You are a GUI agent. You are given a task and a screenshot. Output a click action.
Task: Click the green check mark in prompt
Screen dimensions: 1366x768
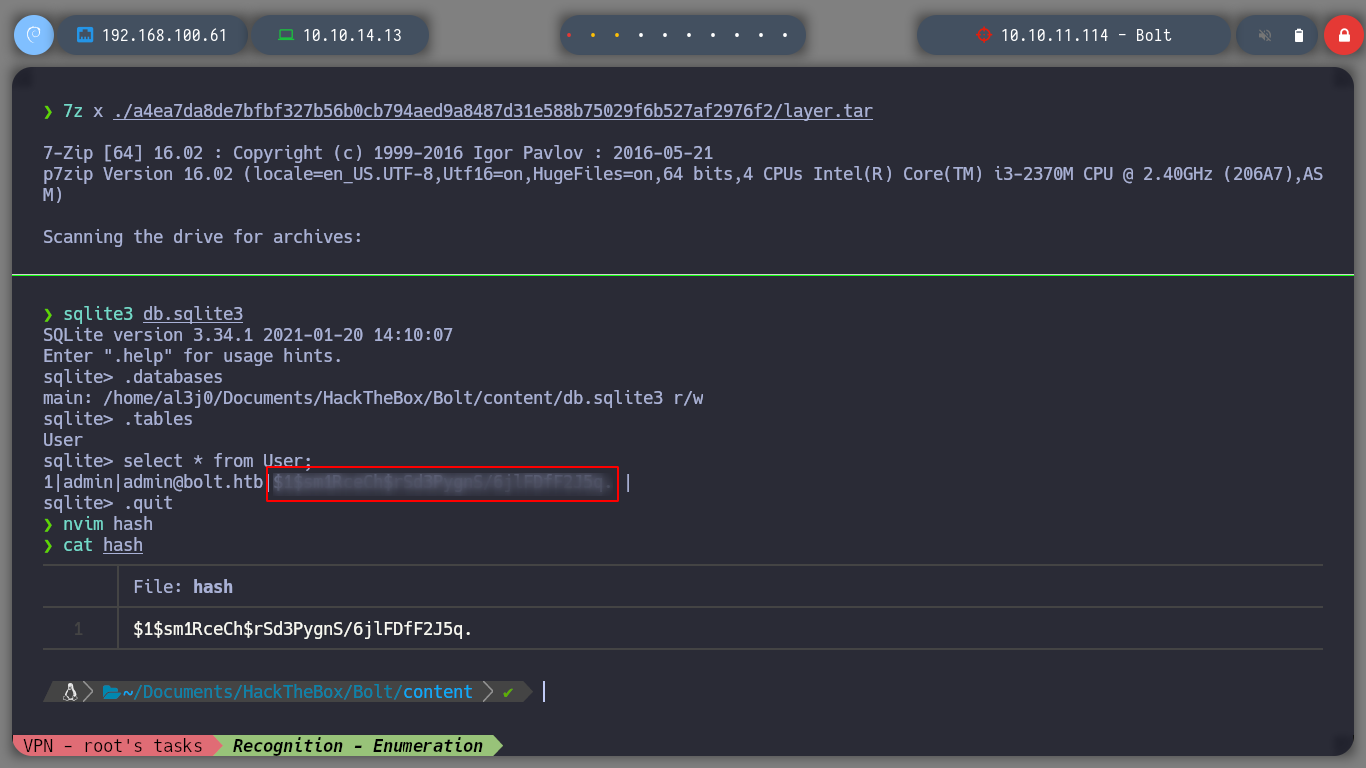[x=508, y=691]
